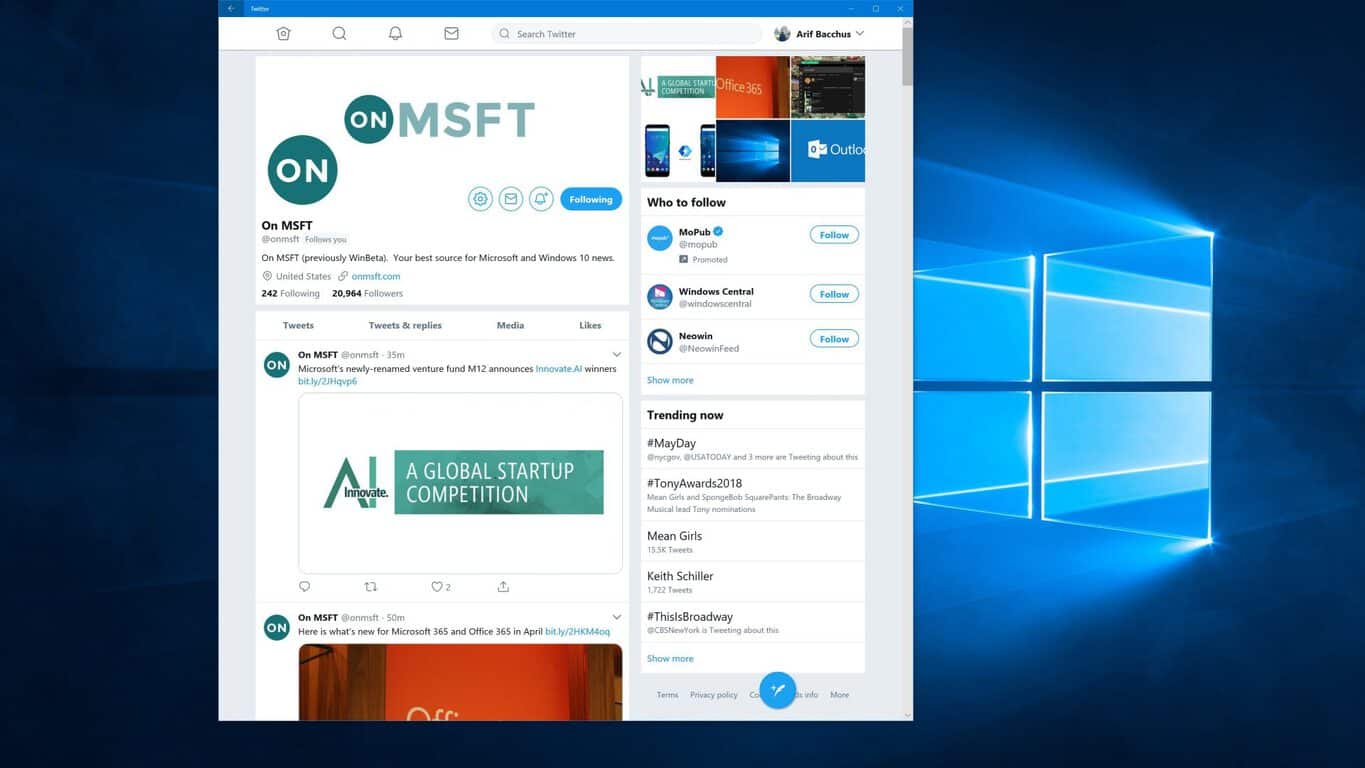
Task: Open the Notifications bell icon
Action: coord(395,34)
